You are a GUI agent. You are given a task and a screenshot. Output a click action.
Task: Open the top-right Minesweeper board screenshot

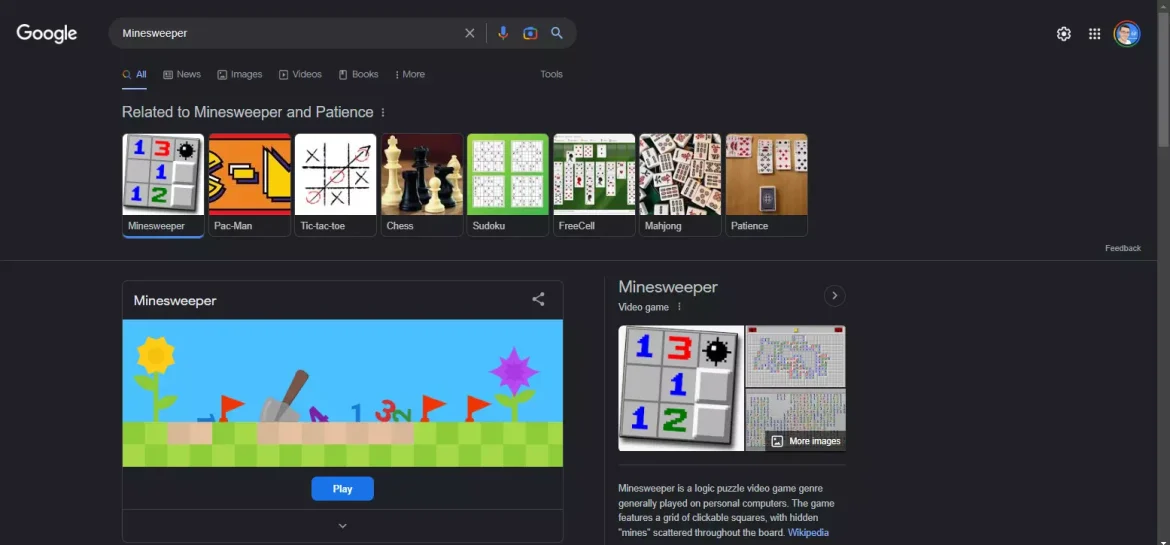[x=795, y=356]
